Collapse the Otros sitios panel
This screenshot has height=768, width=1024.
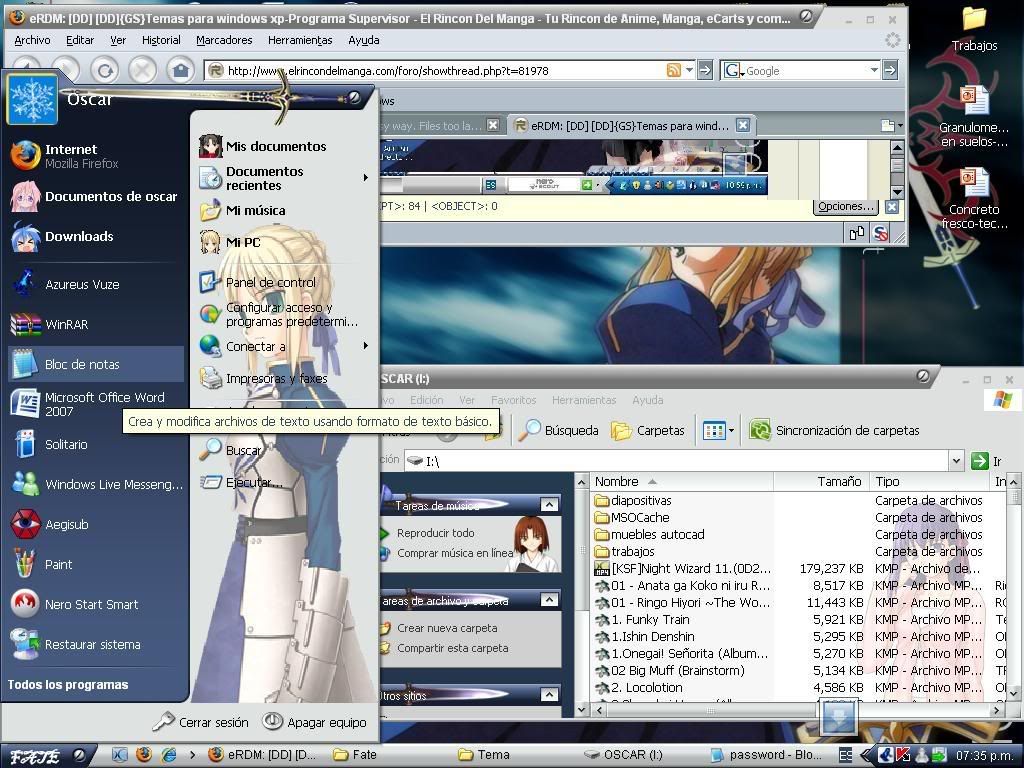tap(550, 696)
